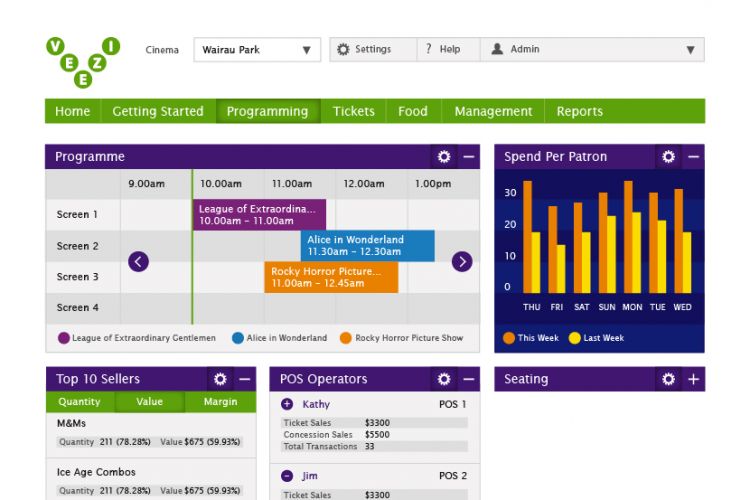Select the Alice in Wonderland session block
The width and height of the screenshot is (750, 500).
tap(368, 245)
